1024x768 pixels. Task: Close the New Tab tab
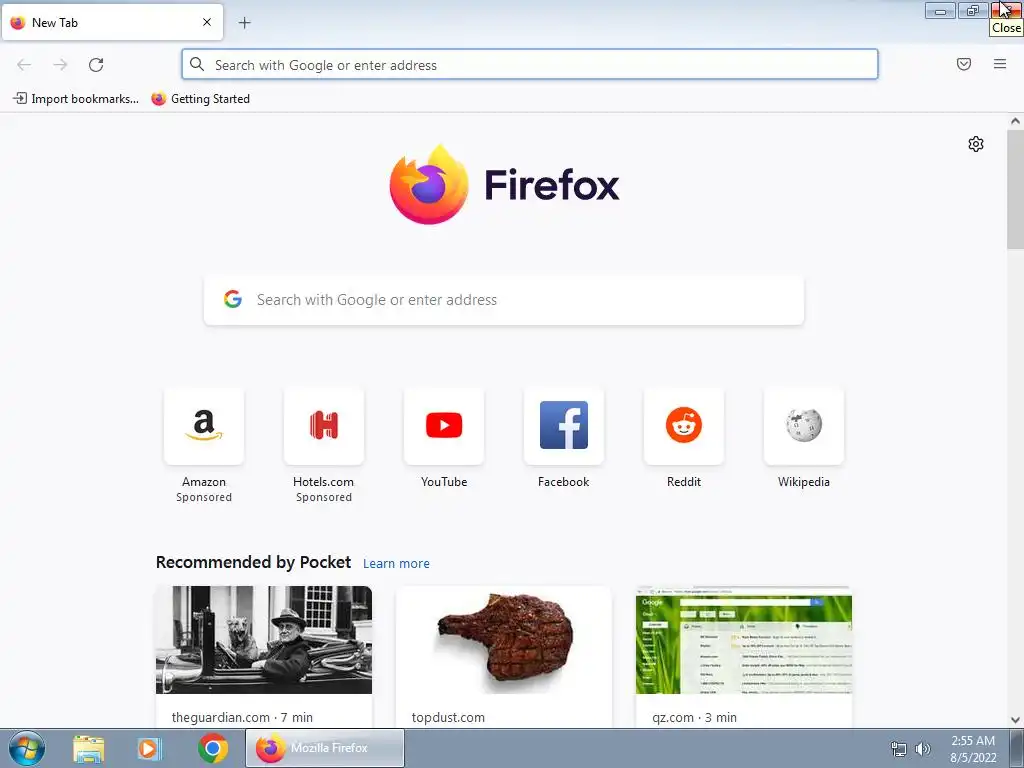pyautogui.click(x=207, y=22)
